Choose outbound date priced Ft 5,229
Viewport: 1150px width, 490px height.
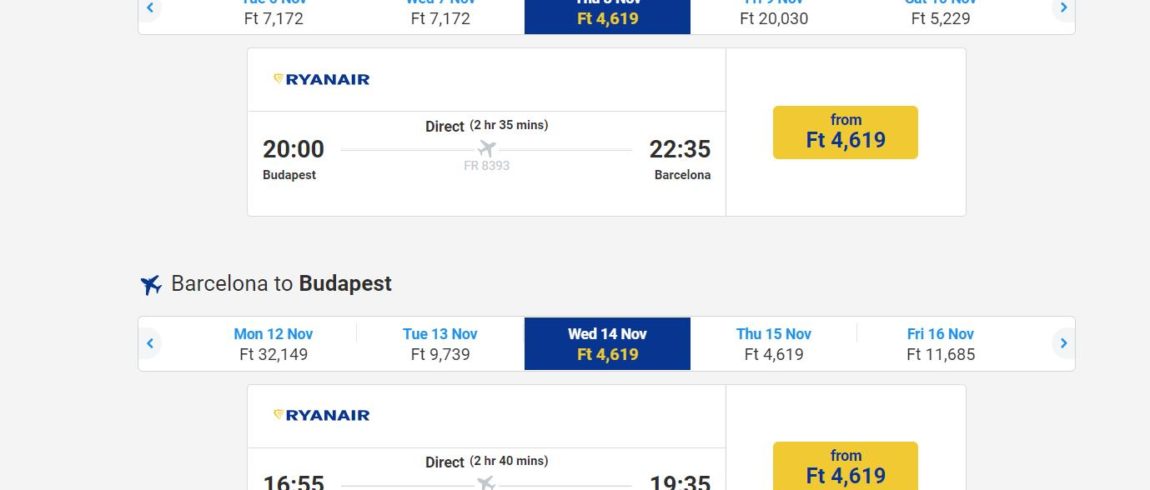pyautogui.click(x=940, y=15)
